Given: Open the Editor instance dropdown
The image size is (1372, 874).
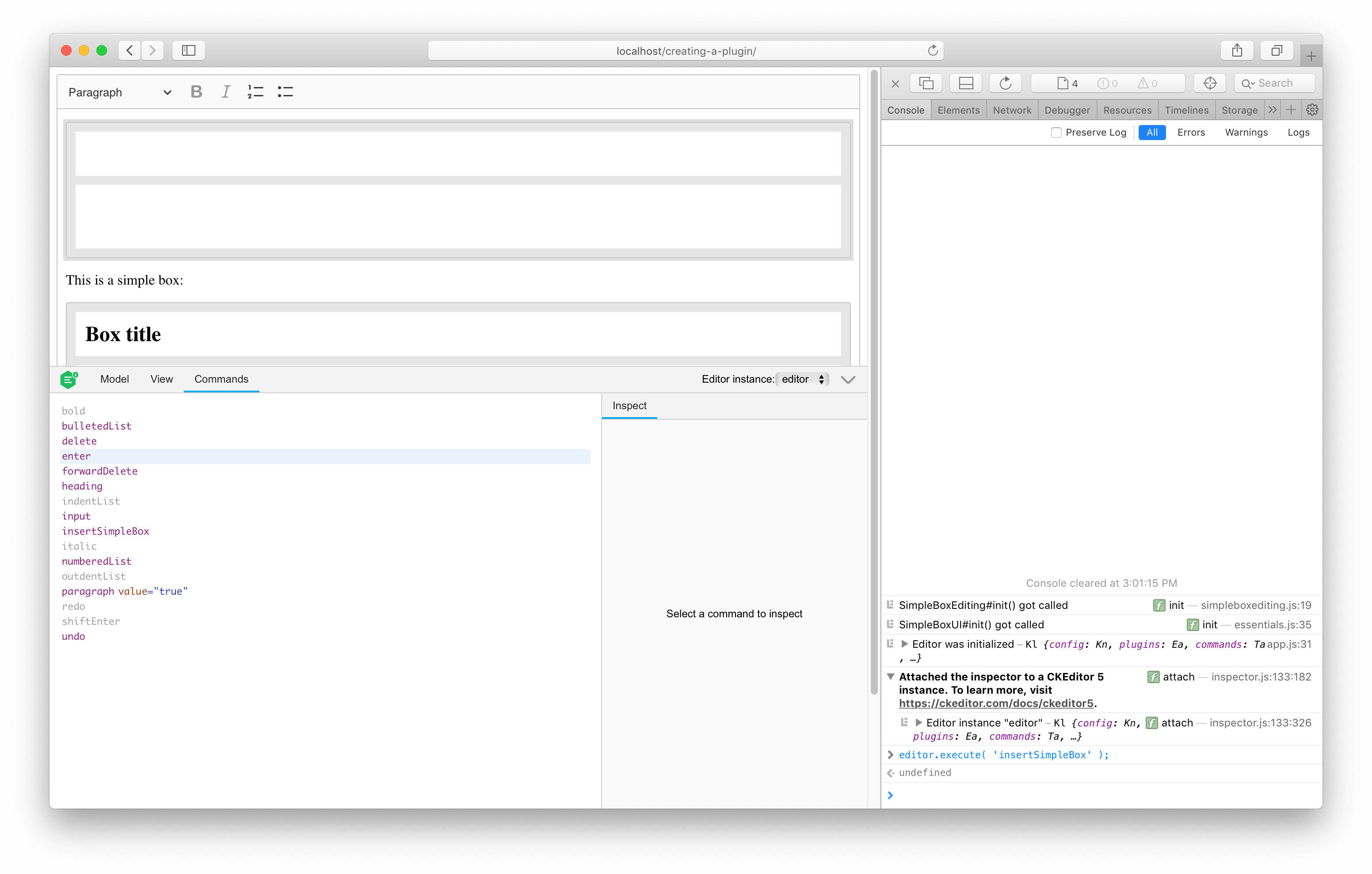Looking at the screenshot, I should (802, 379).
